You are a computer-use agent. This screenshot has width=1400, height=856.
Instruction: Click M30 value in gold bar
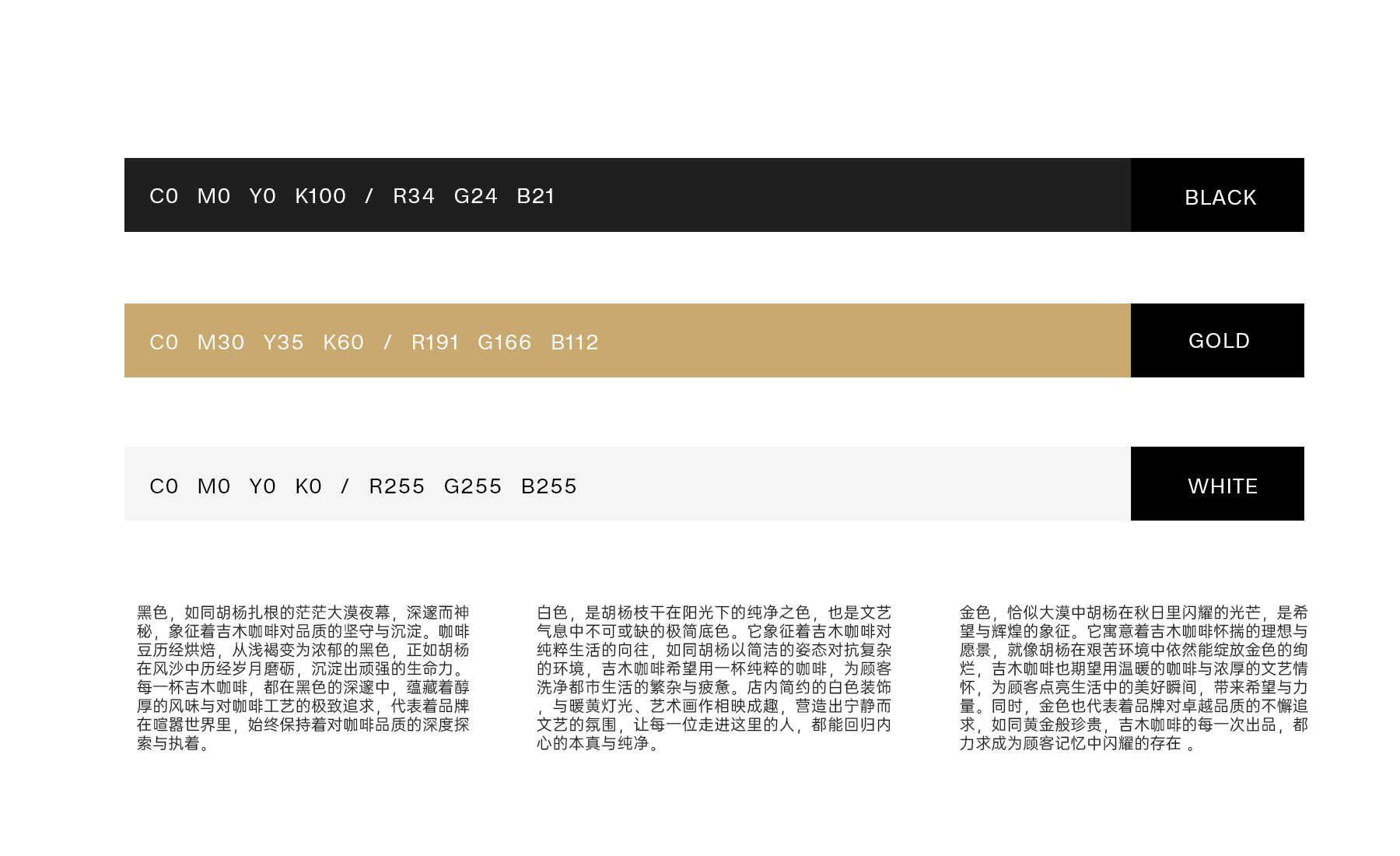pos(221,342)
